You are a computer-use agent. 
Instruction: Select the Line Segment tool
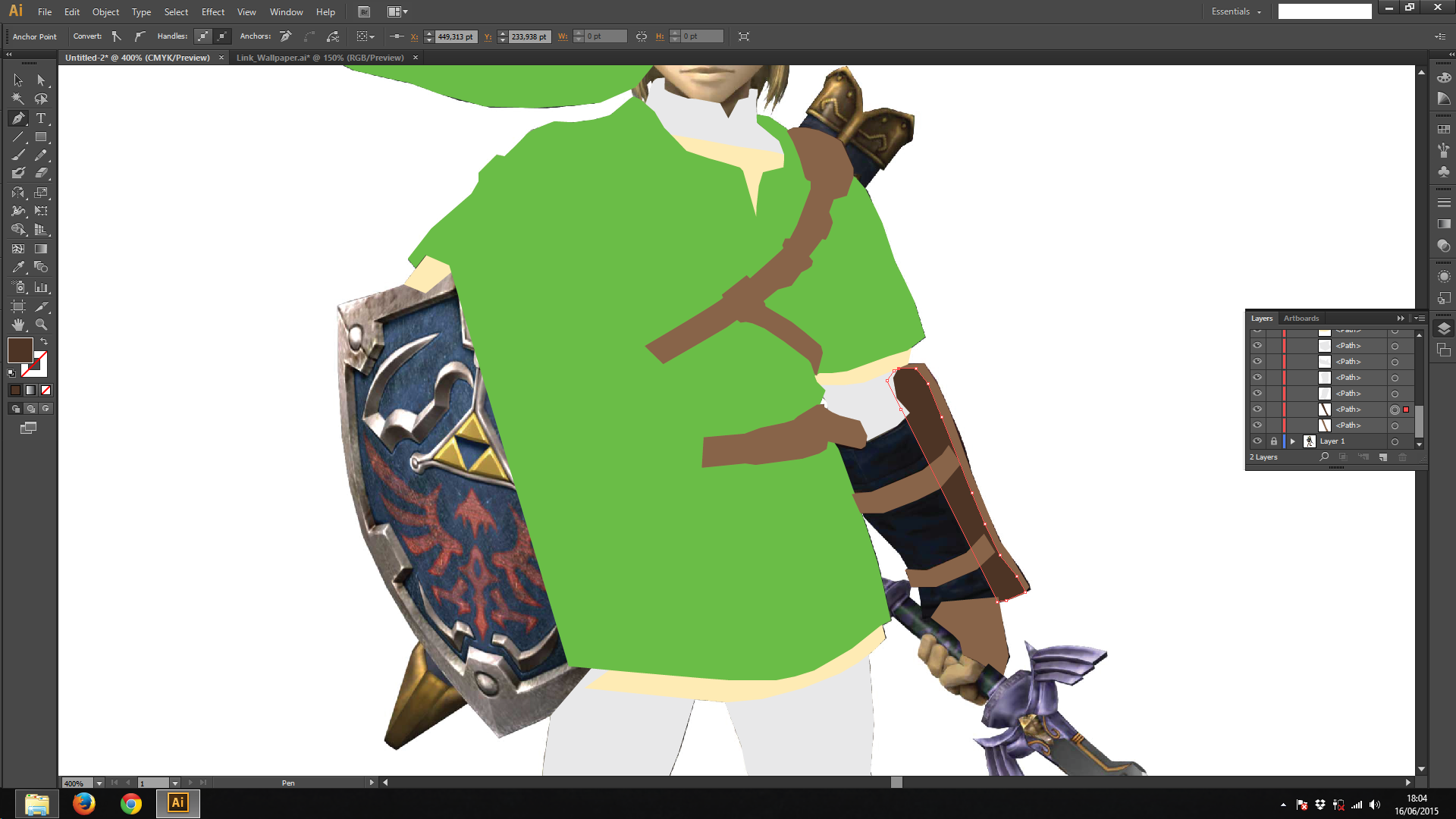(18, 137)
